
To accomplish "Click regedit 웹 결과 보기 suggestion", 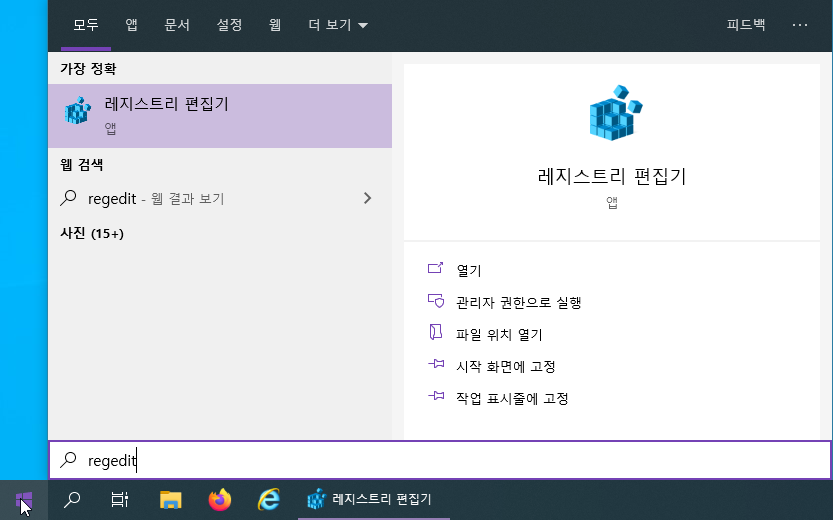I will point(220,199).
